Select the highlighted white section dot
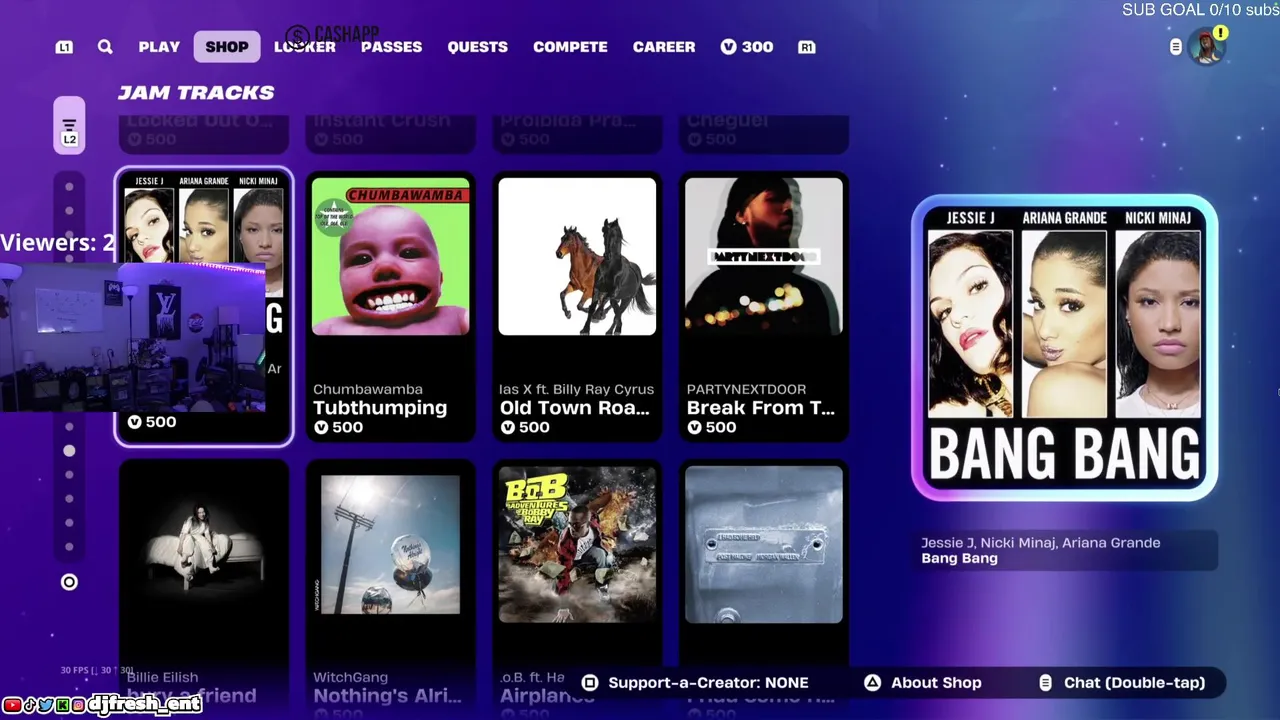1280x720 pixels. pos(69,451)
